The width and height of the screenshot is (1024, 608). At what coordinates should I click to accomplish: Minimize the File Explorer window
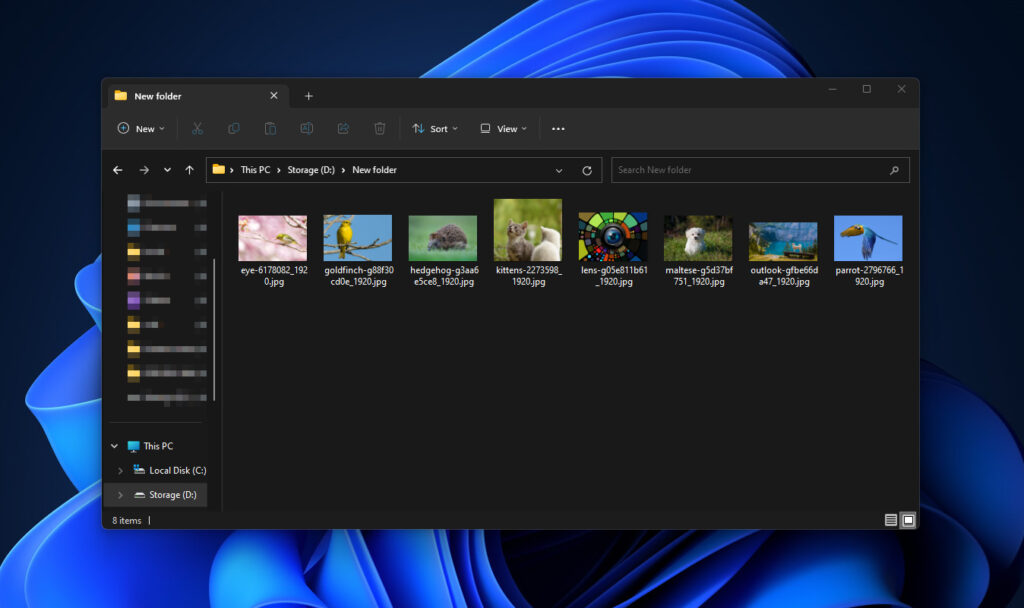pos(832,89)
